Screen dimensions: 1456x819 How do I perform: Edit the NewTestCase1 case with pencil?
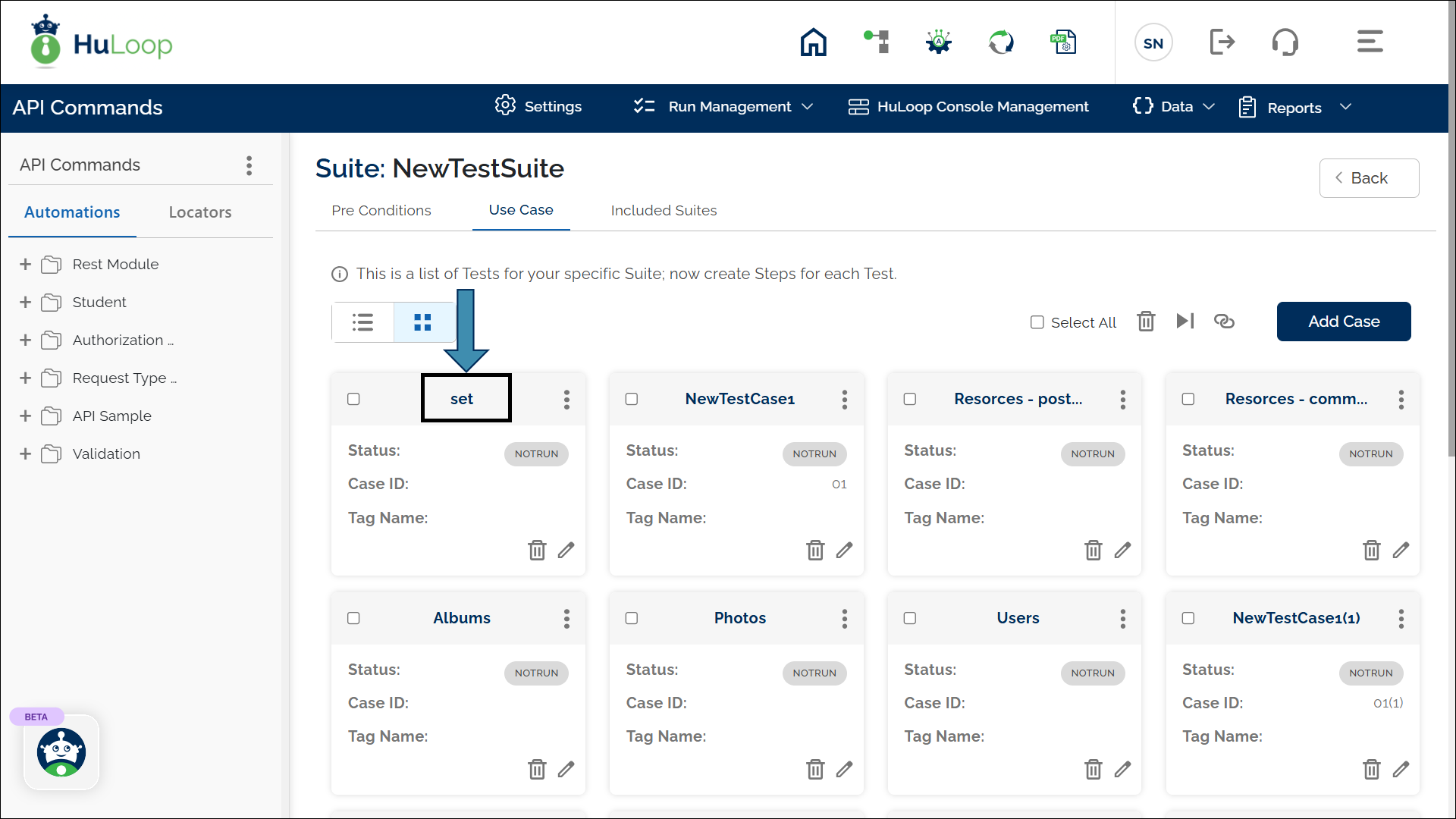[844, 551]
